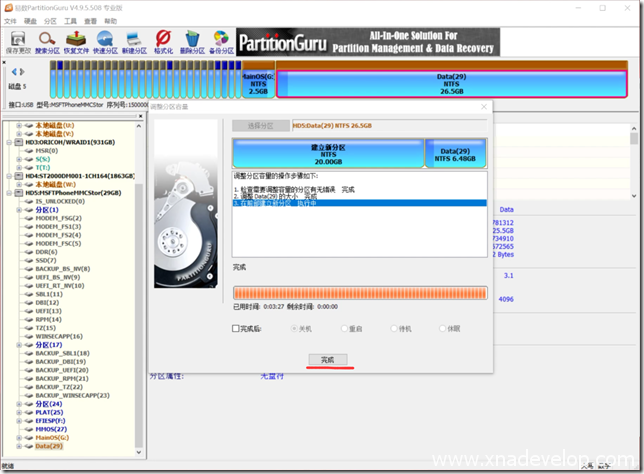Open the 文件 (File) menu
This screenshot has height=474, width=644.
pyautogui.click(x=10, y=20)
